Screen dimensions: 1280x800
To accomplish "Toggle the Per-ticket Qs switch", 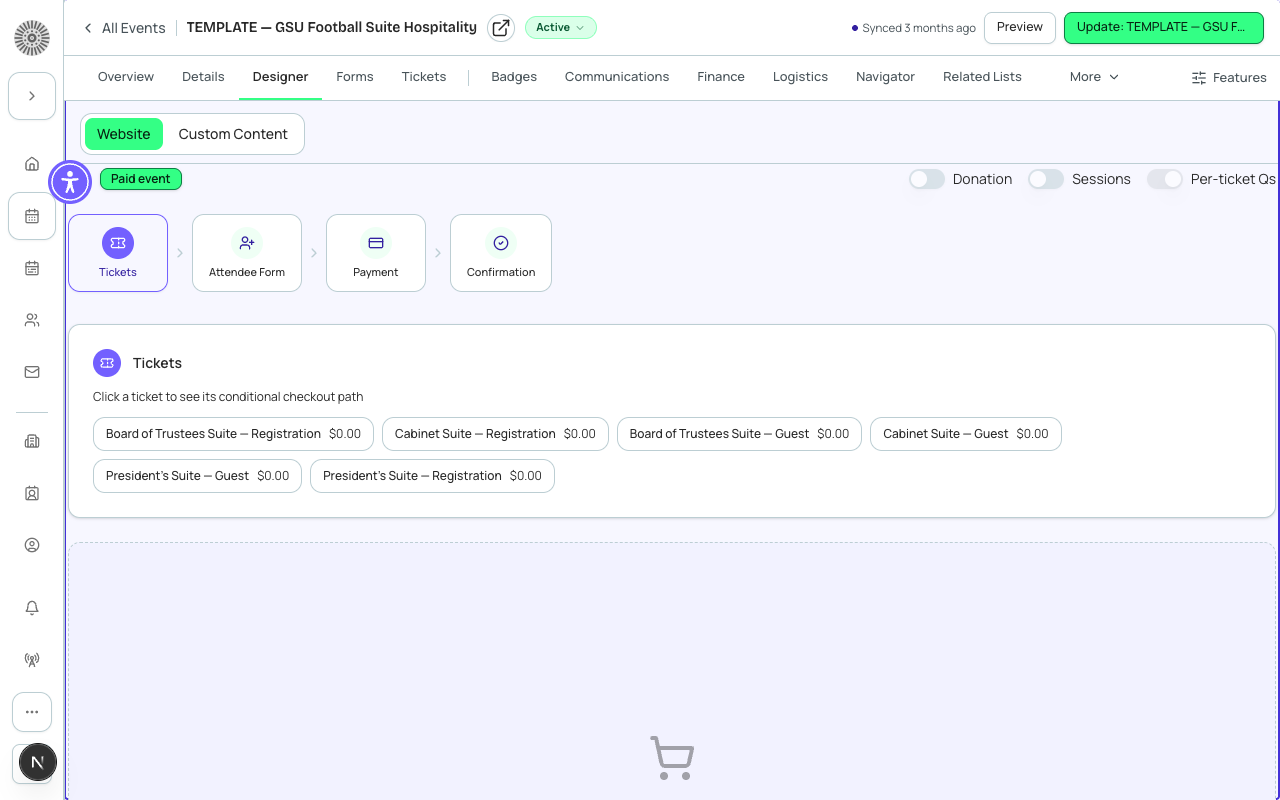I will [x=1165, y=179].
